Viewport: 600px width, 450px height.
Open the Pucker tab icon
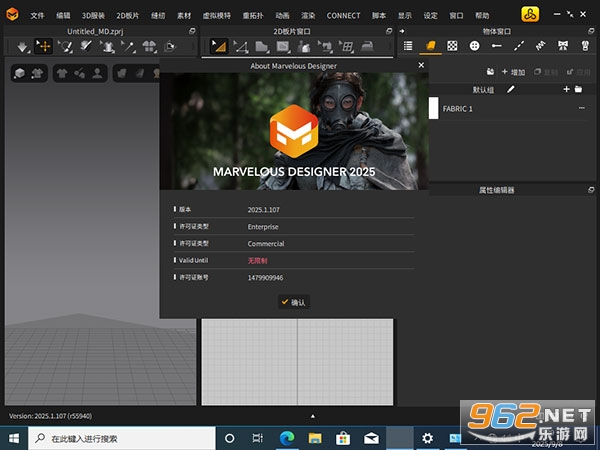point(540,46)
